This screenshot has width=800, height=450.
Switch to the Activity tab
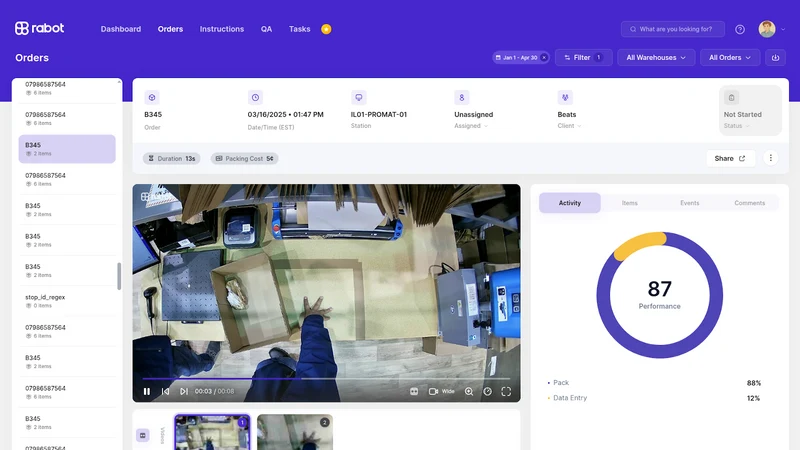tap(569, 203)
